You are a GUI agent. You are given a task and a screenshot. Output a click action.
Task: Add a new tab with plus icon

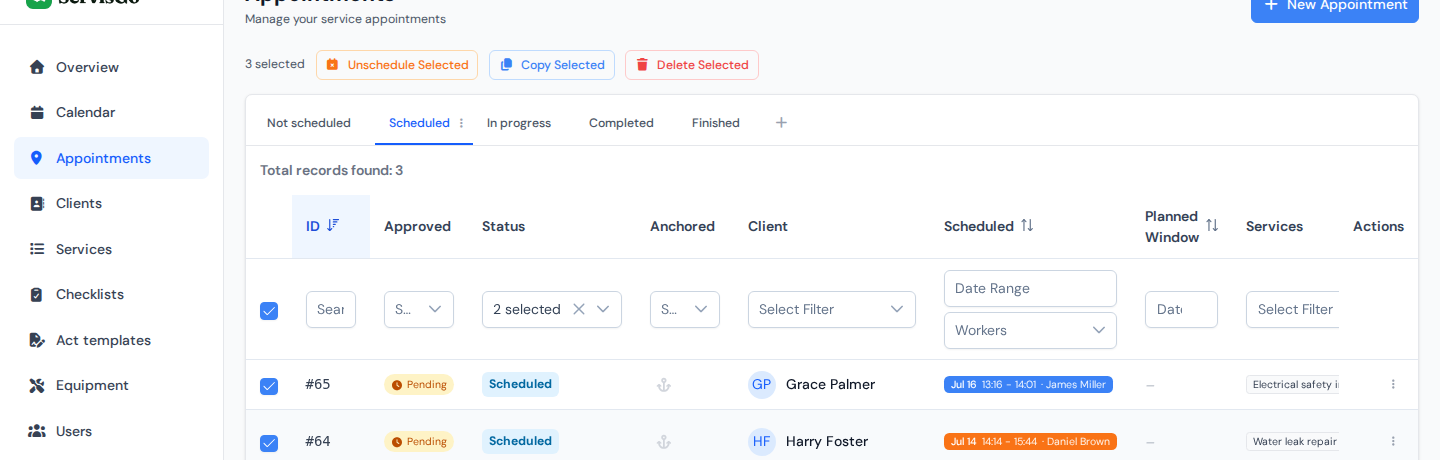(x=781, y=122)
